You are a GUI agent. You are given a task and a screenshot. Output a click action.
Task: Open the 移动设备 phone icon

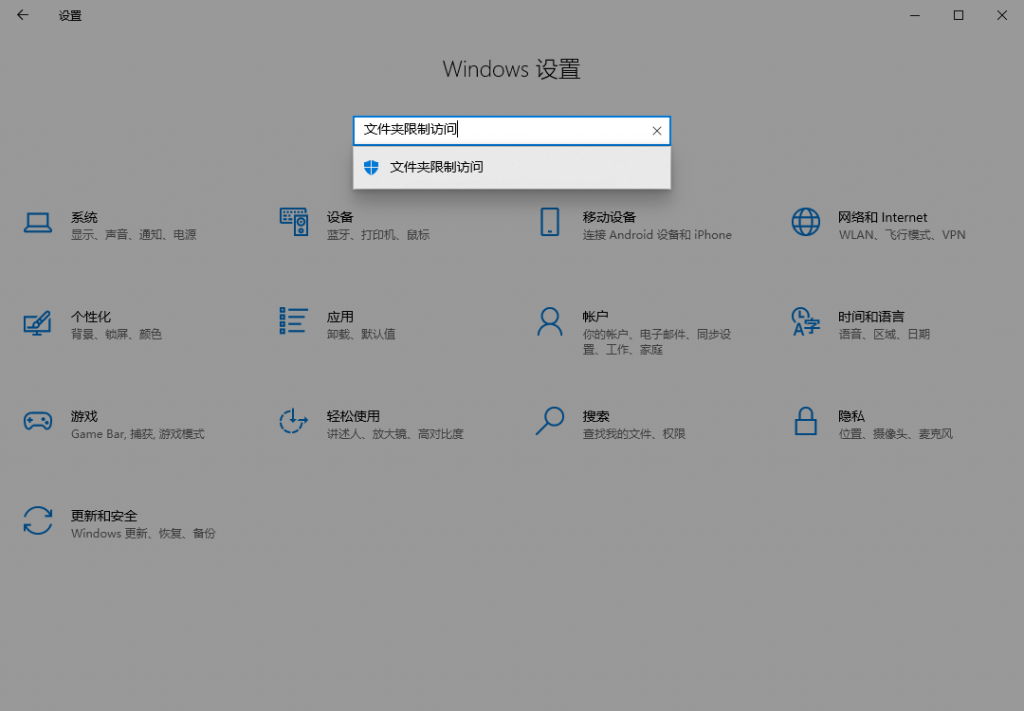click(550, 222)
